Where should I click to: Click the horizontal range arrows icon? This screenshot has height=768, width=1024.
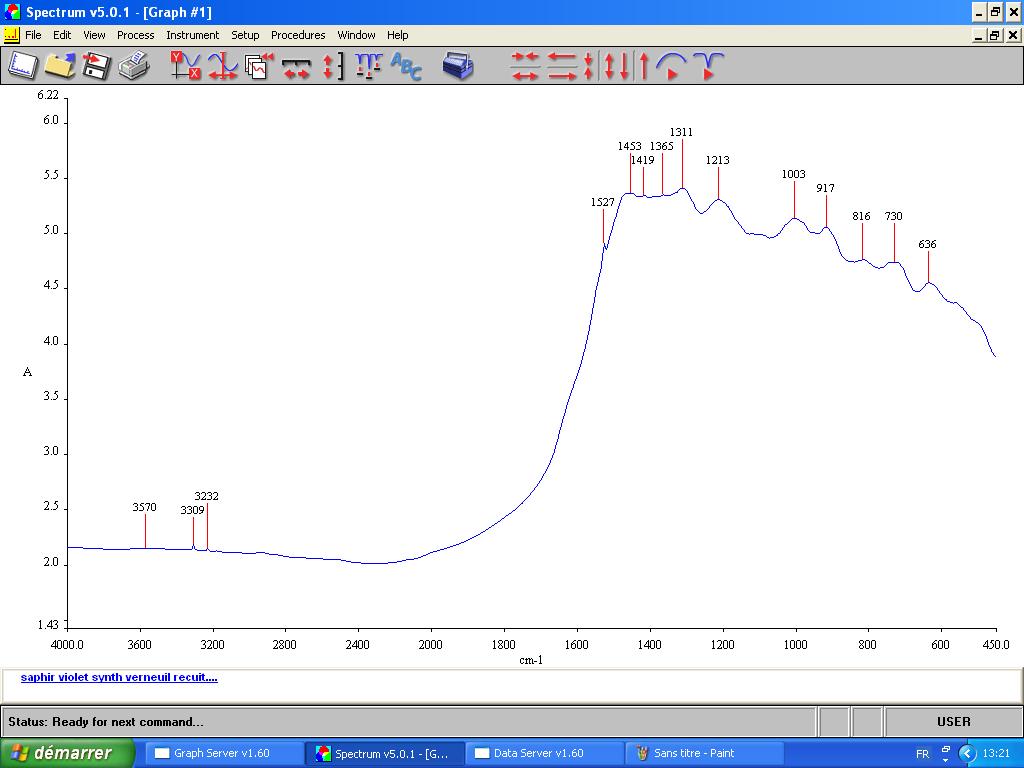296,66
